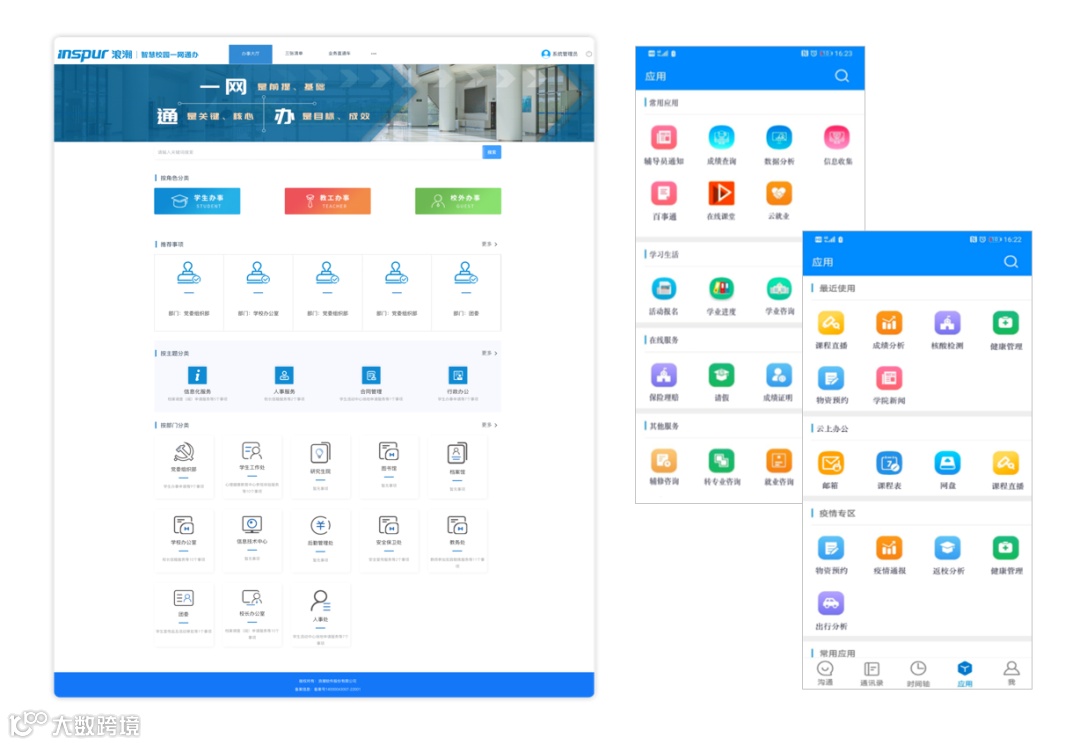Open 转专业咨询 app icon

coord(721,460)
